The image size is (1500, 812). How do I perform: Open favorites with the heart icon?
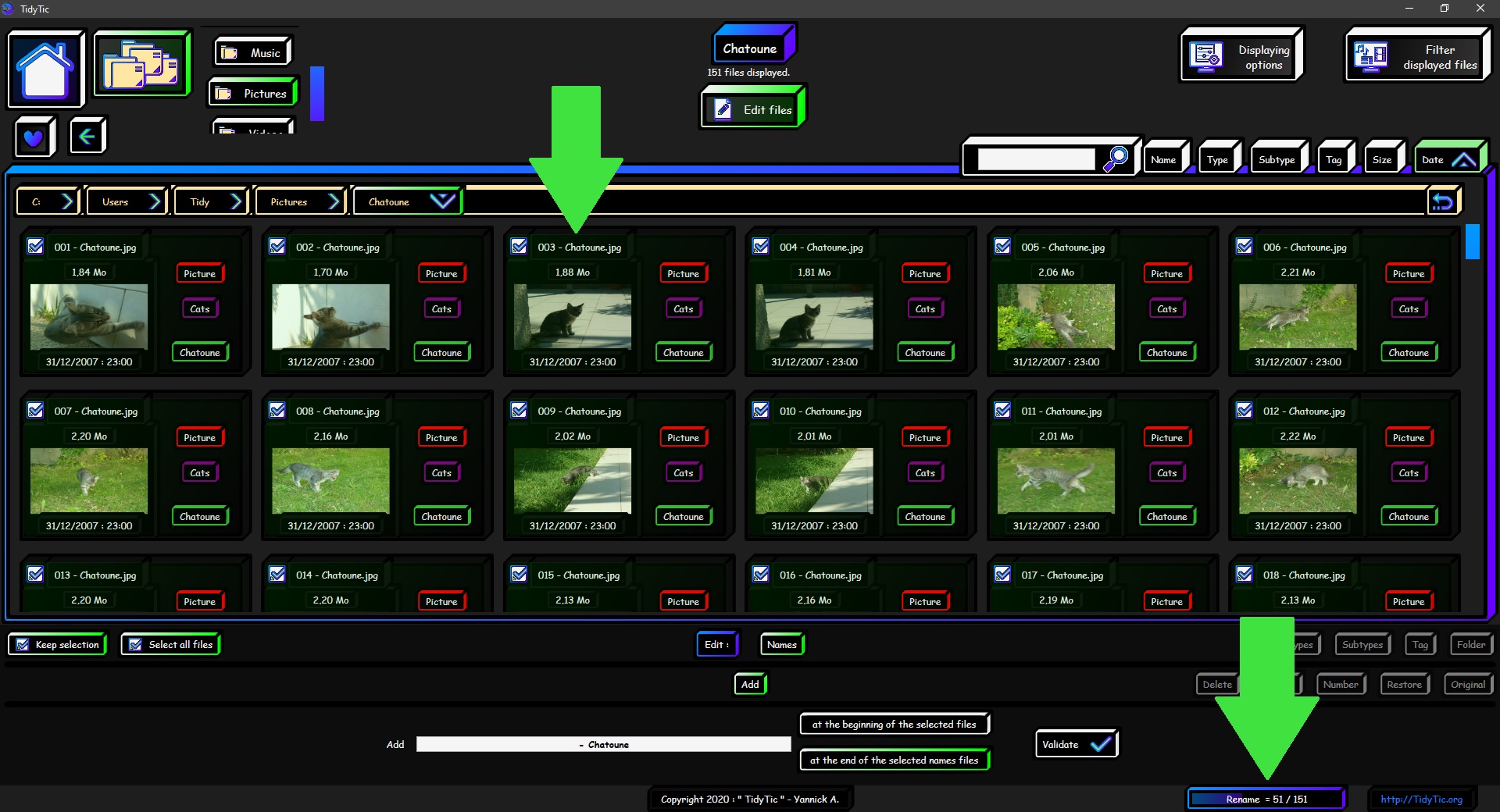(35, 137)
